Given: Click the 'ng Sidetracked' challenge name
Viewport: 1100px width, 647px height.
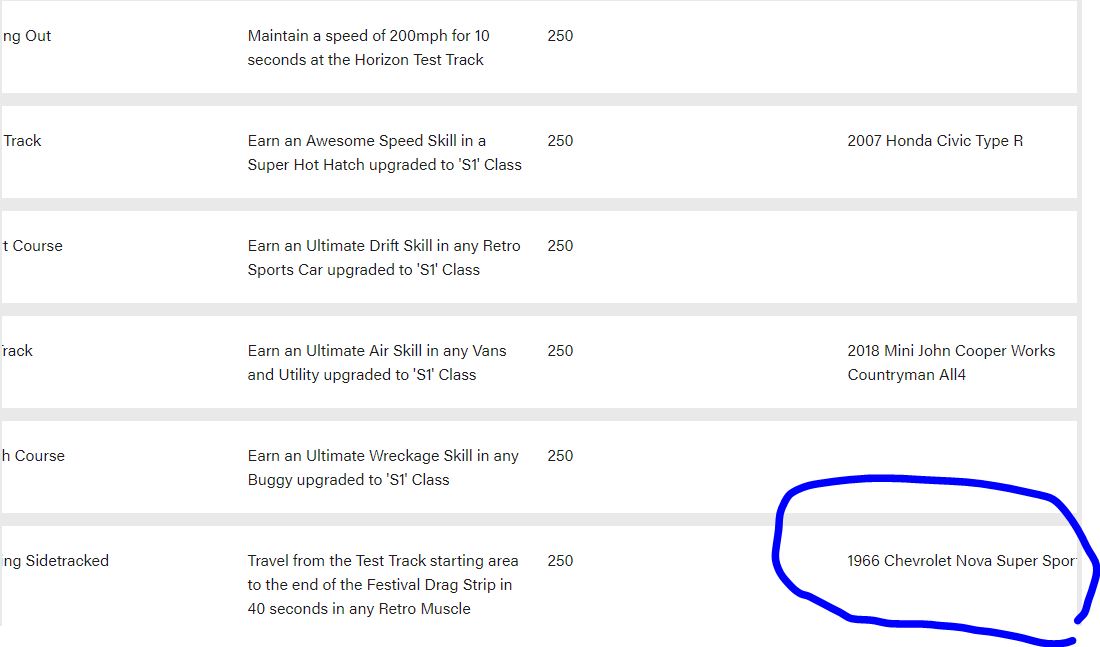Looking at the screenshot, I should pyautogui.click(x=55, y=561).
